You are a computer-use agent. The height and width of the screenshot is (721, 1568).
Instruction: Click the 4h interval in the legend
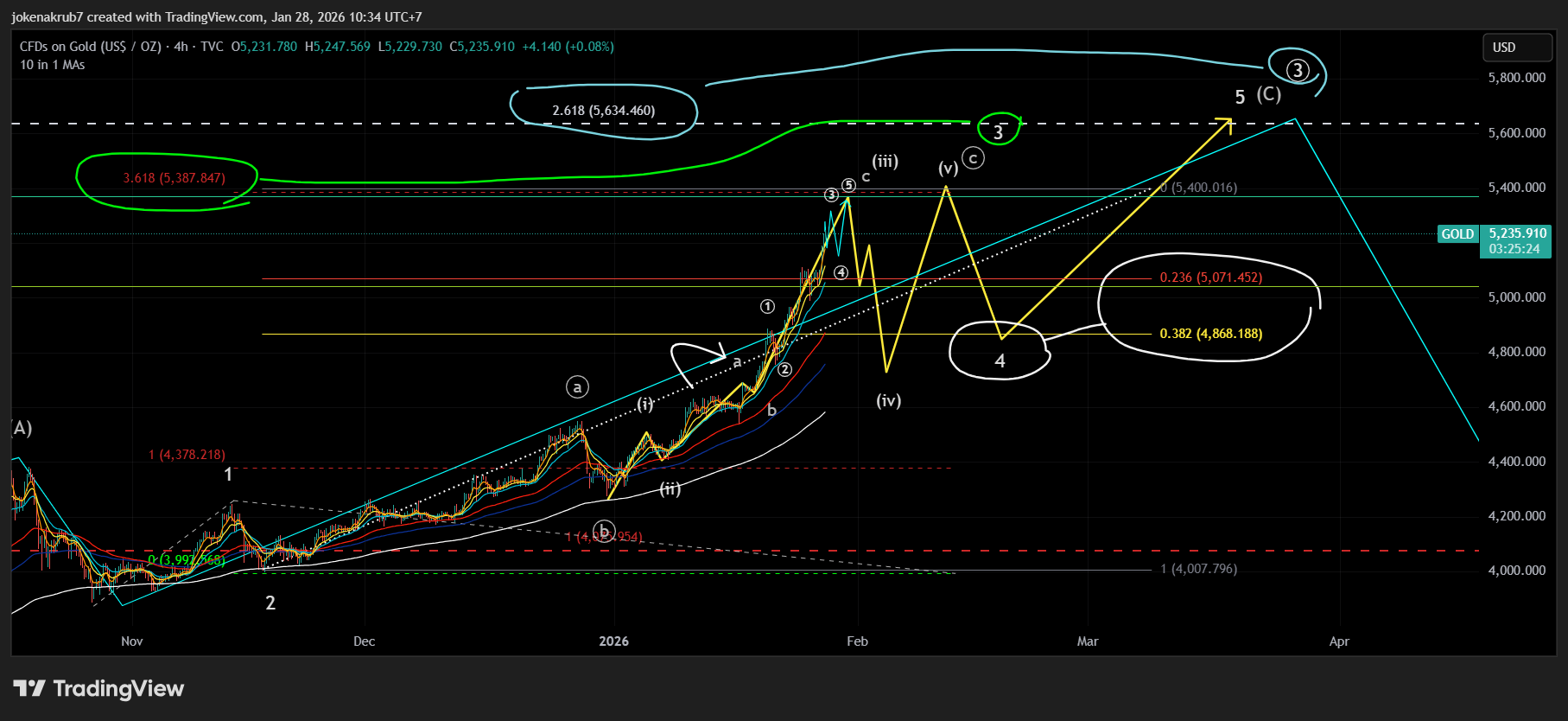click(x=181, y=47)
